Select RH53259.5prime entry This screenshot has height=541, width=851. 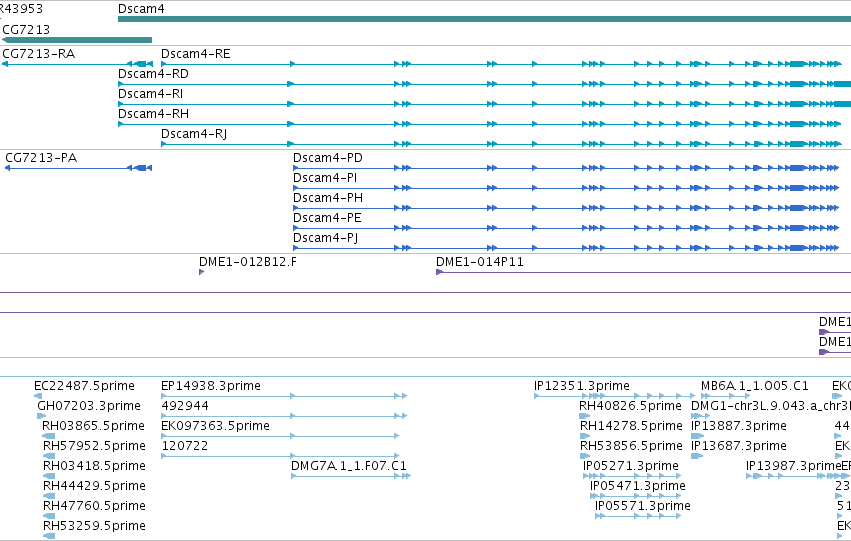point(94,526)
